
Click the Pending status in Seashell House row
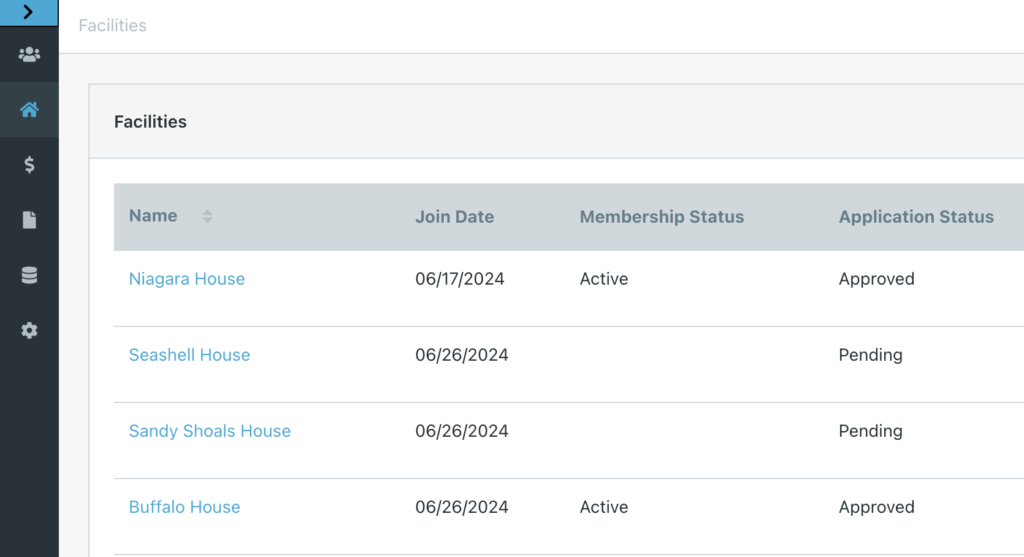[x=871, y=355]
